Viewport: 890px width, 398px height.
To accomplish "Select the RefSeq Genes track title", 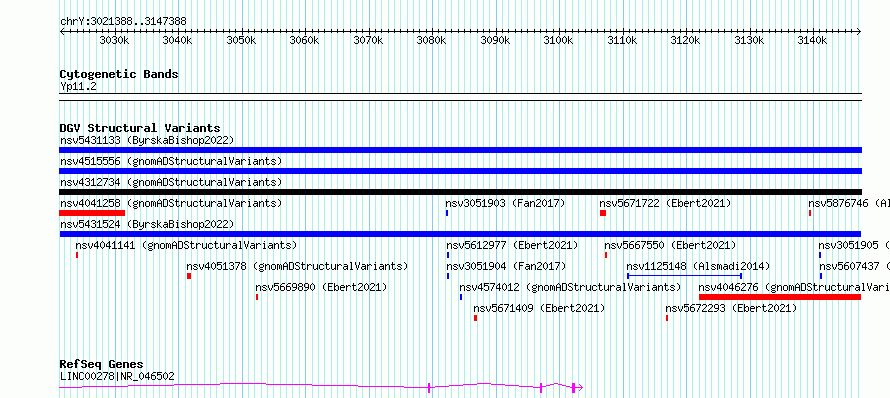I will coord(102,365).
